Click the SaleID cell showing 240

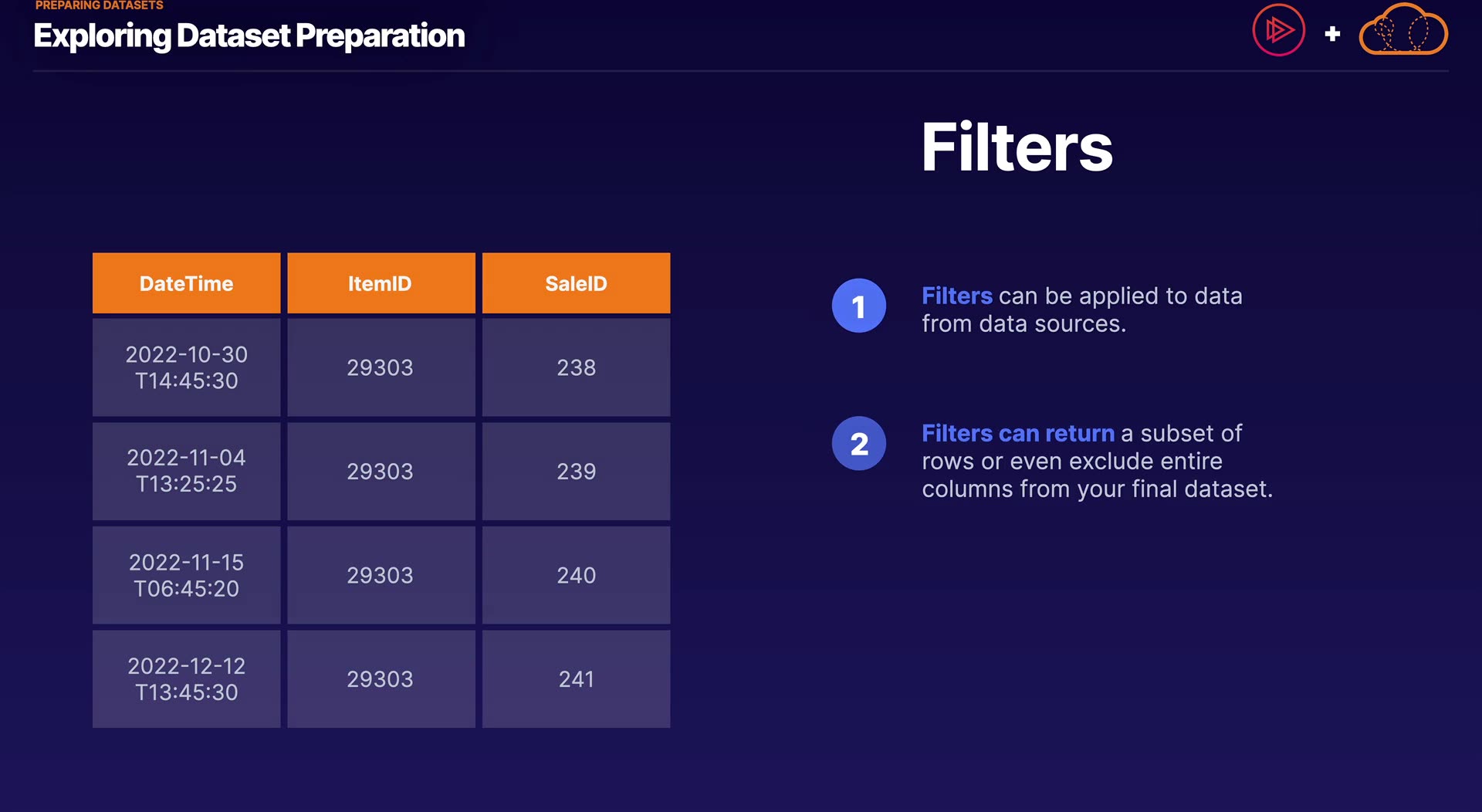click(x=576, y=575)
